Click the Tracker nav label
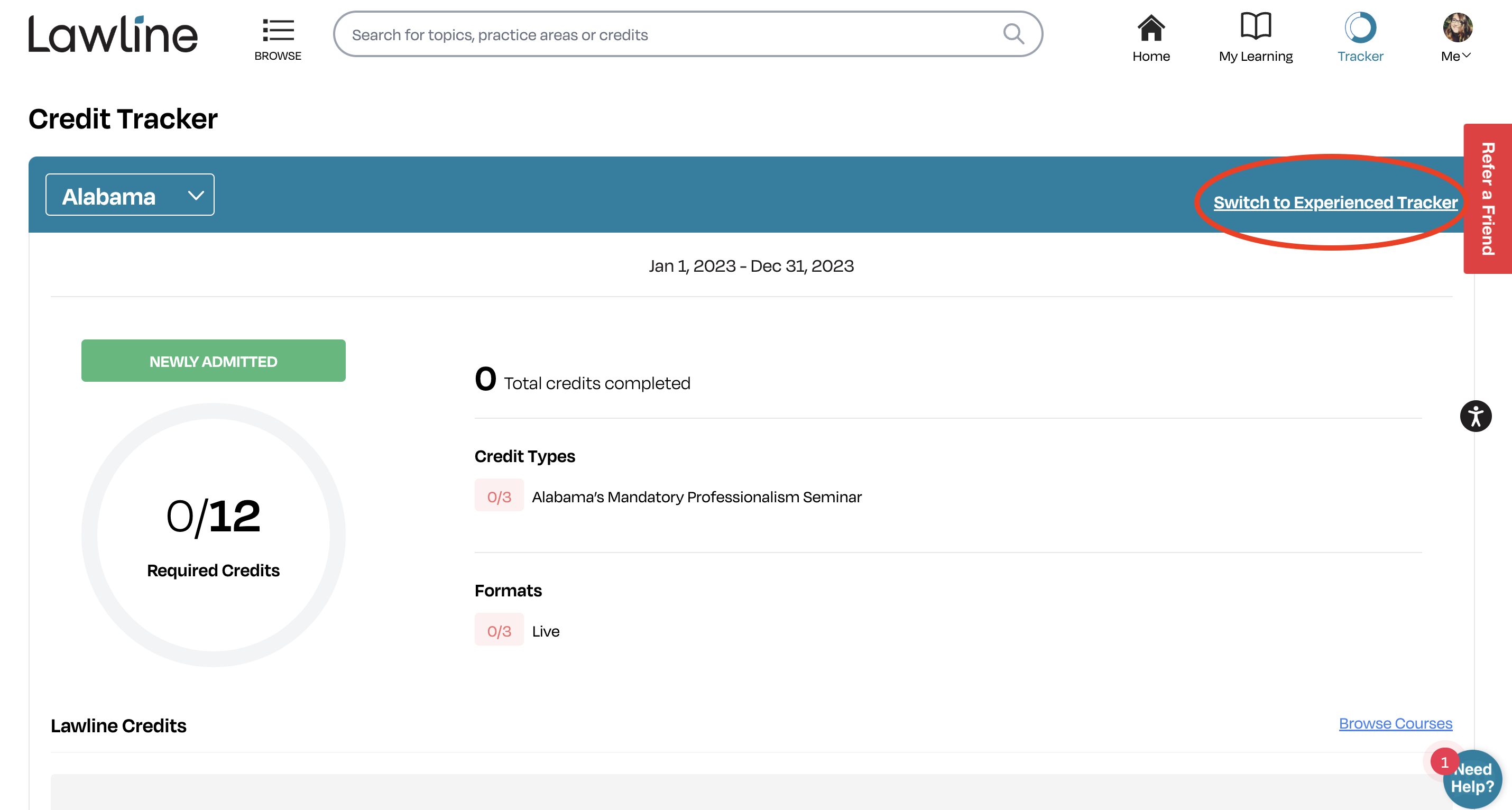The width and height of the screenshot is (1512, 810). coord(1360,57)
